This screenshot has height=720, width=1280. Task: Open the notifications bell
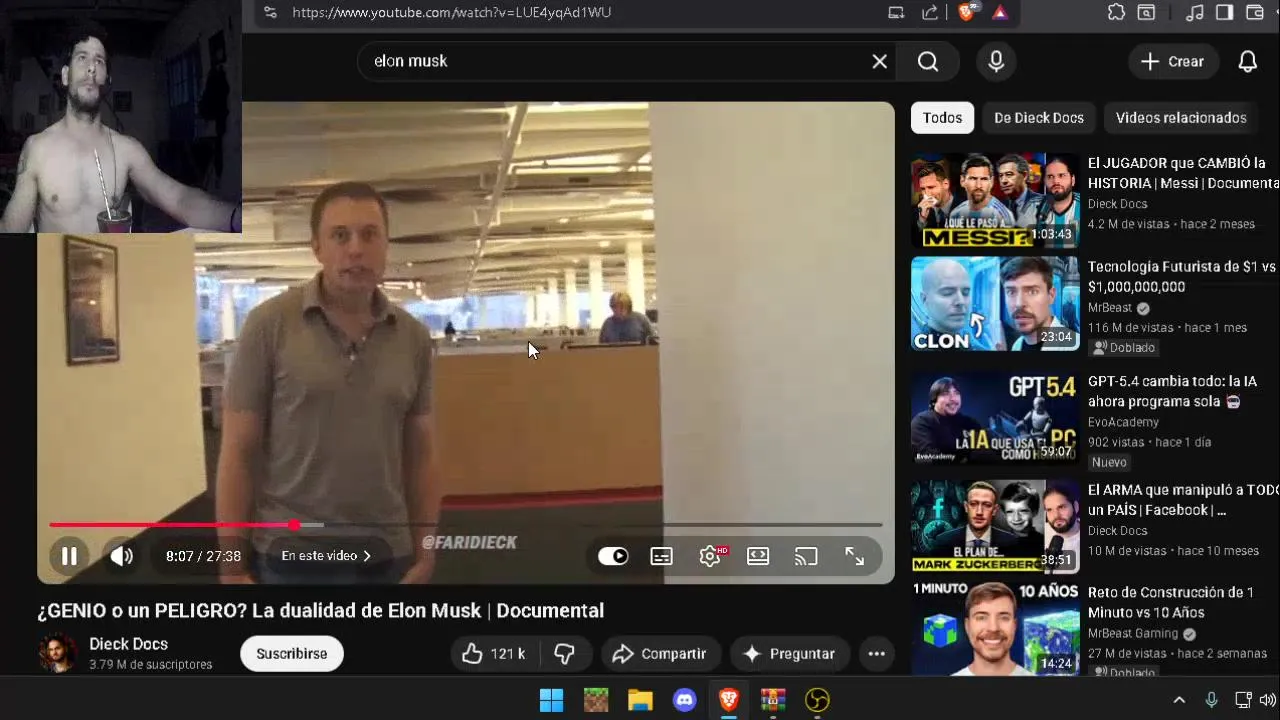[x=1248, y=62]
